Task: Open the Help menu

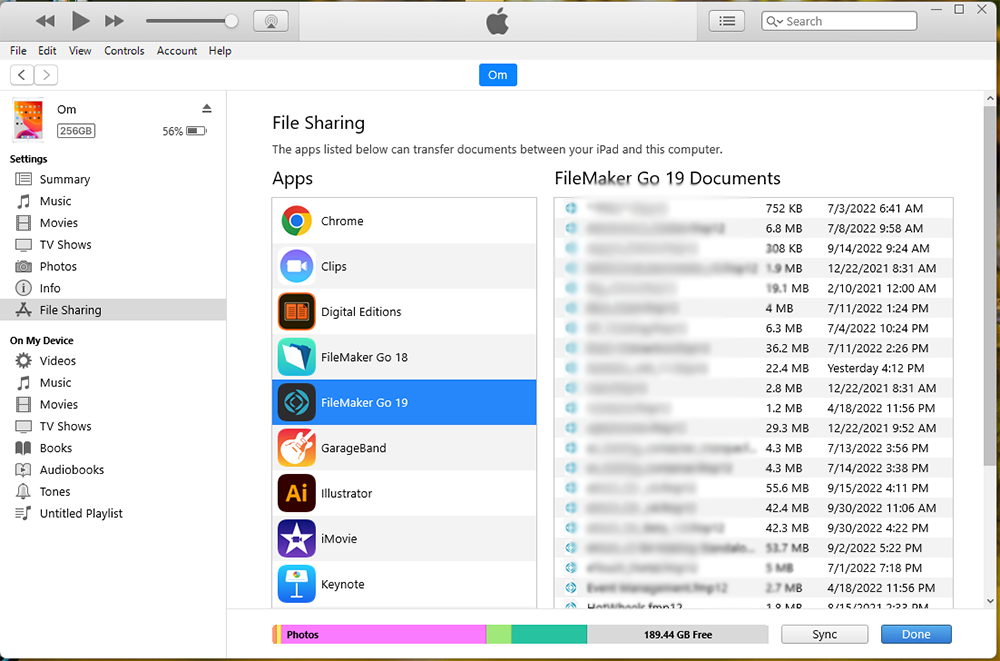Action: tap(219, 50)
